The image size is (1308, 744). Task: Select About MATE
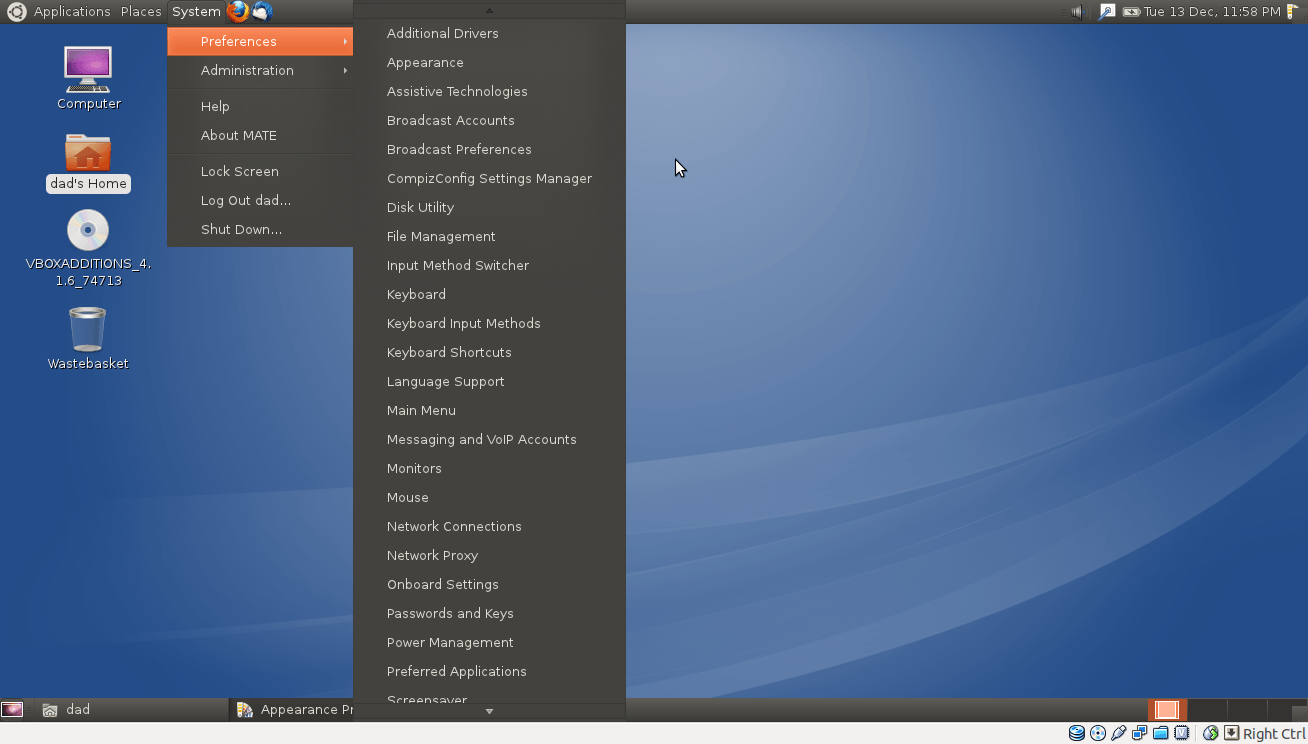(260, 135)
